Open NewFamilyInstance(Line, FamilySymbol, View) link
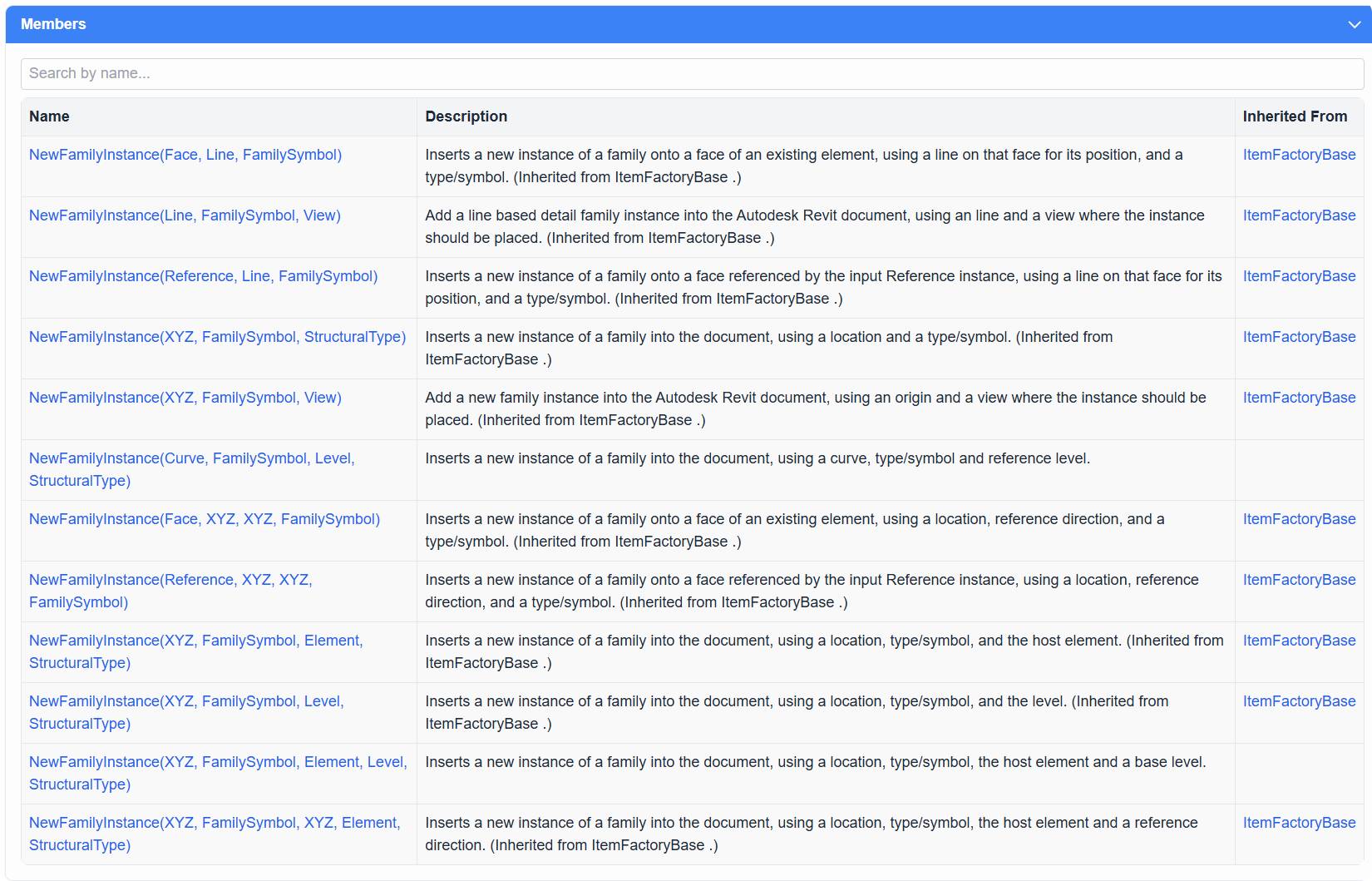Viewport: 1372px width, 881px height. [185, 215]
